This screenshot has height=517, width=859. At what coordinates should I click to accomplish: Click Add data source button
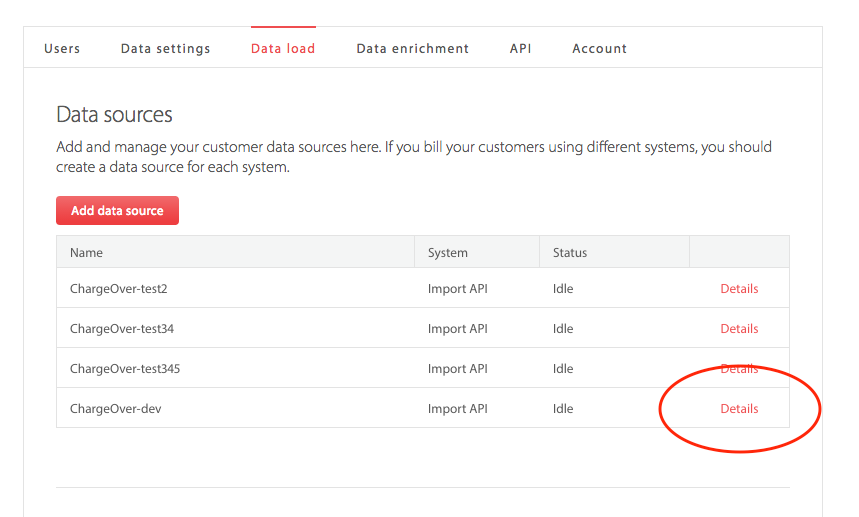pos(117,210)
